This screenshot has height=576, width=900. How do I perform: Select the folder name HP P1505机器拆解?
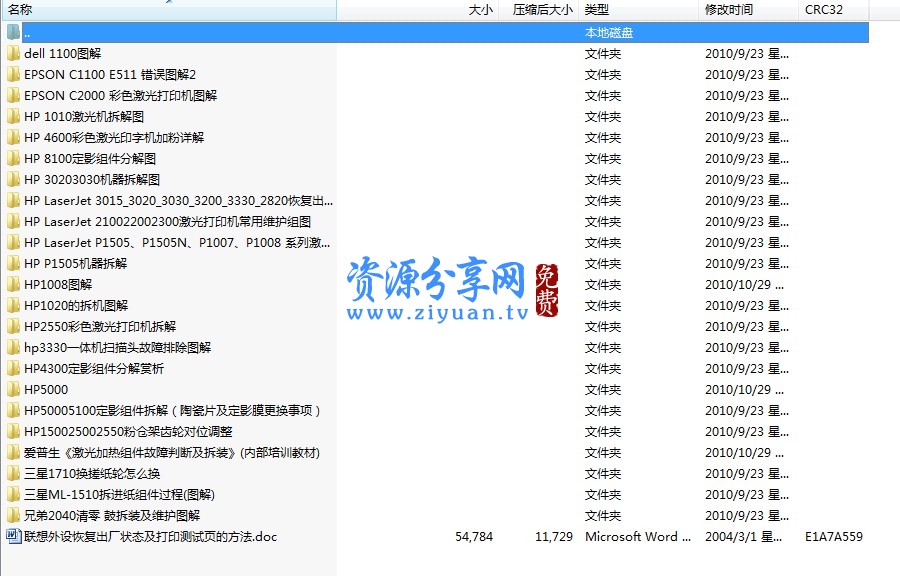coord(76,263)
